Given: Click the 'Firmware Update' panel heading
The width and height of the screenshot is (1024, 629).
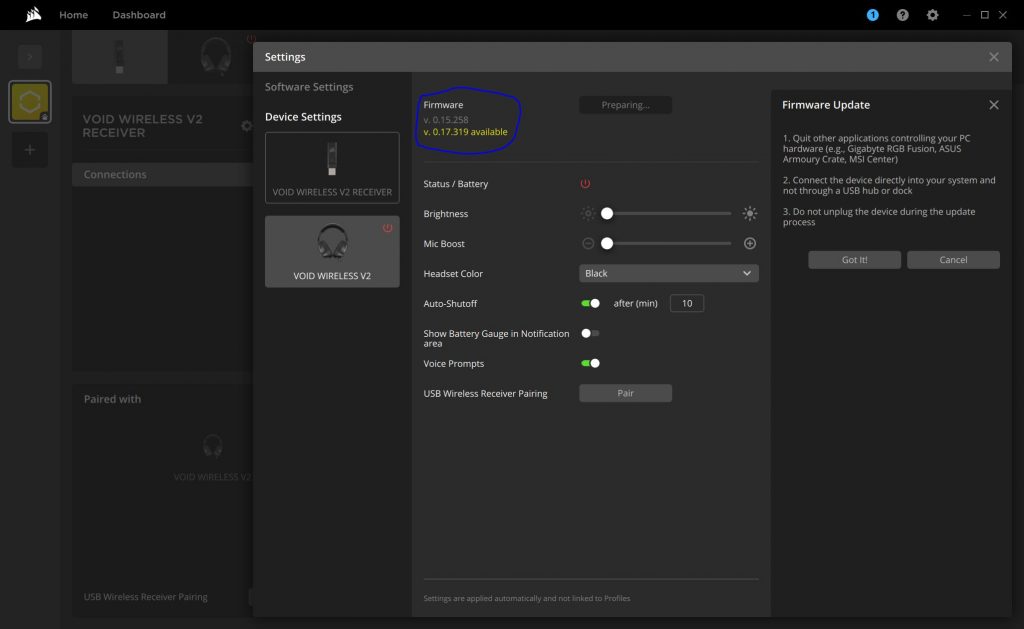Looking at the screenshot, I should coord(826,105).
